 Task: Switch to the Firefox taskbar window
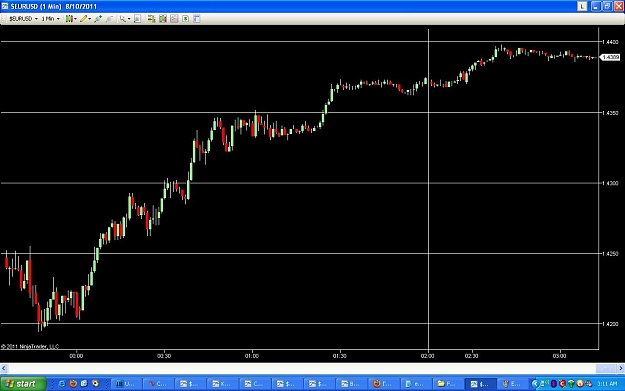coord(383,384)
